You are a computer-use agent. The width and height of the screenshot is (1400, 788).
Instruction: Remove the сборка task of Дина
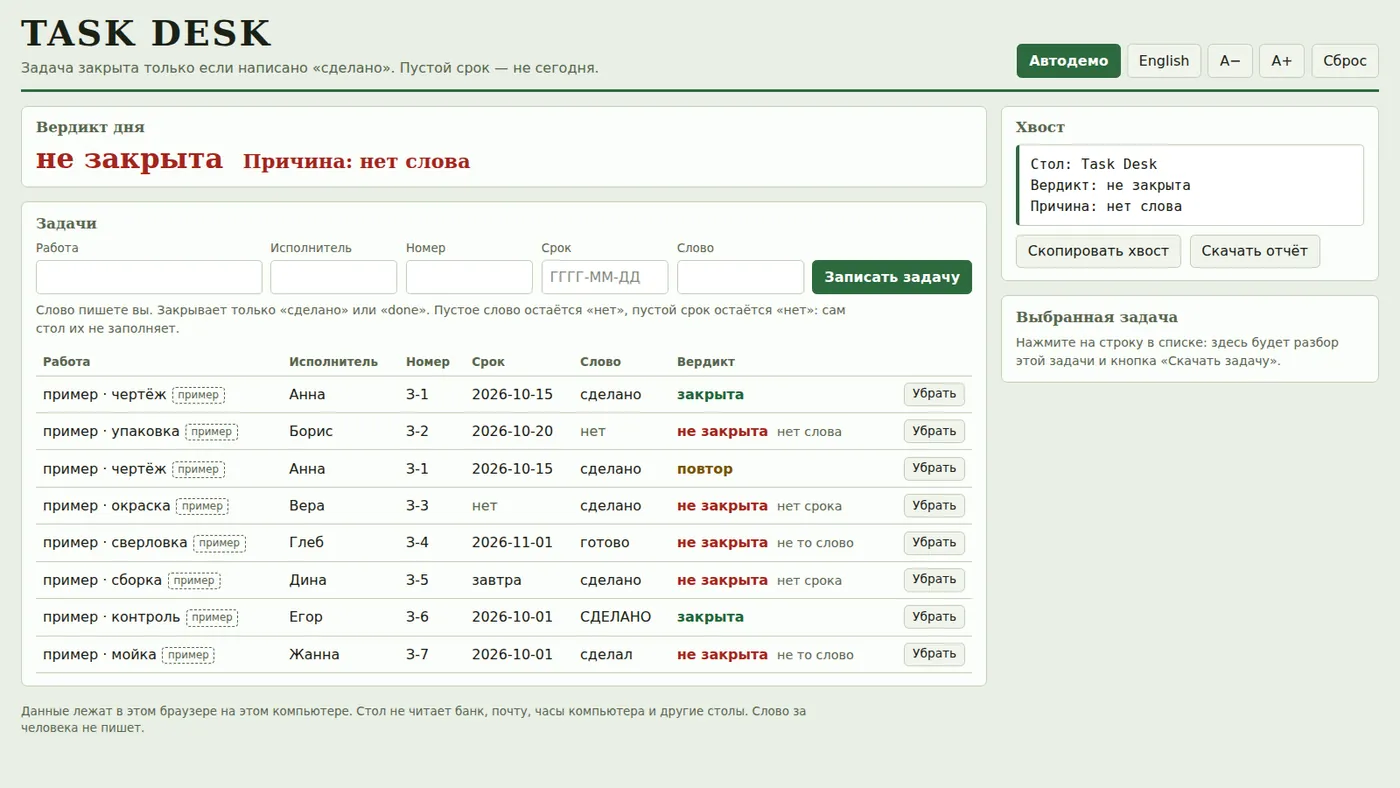click(934, 579)
